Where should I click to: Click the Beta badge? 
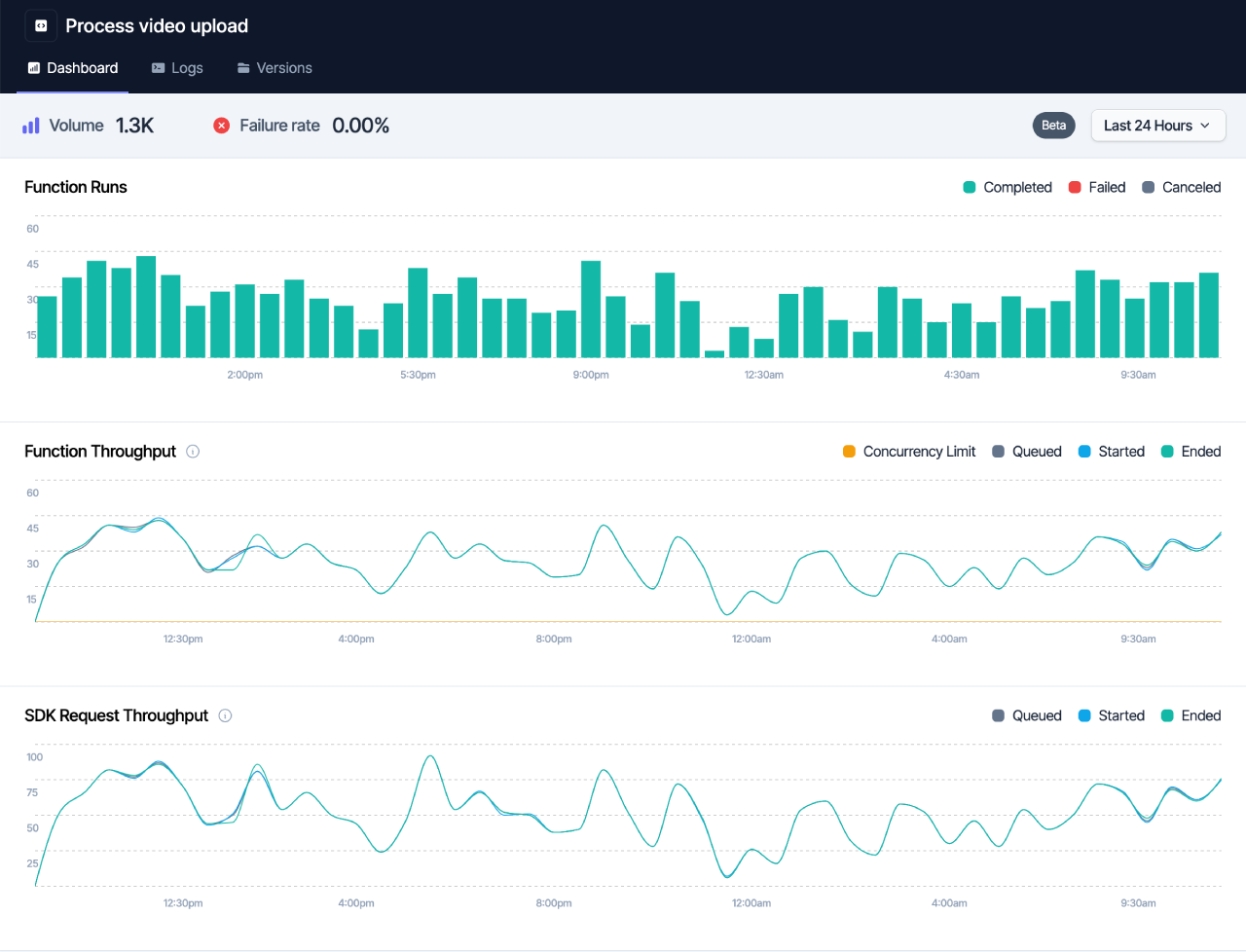1054,126
